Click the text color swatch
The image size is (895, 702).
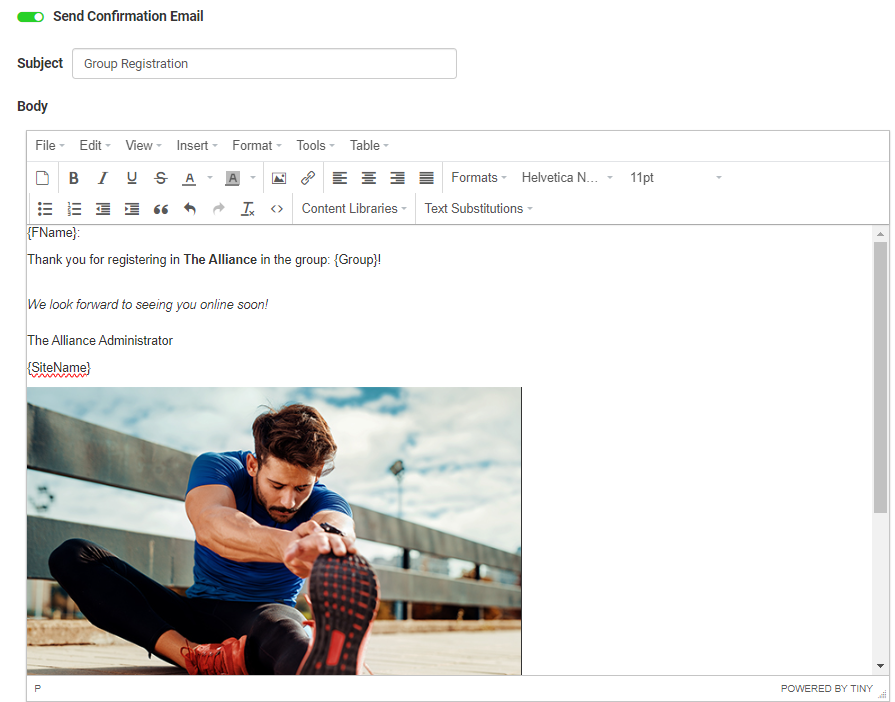coord(189,178)
